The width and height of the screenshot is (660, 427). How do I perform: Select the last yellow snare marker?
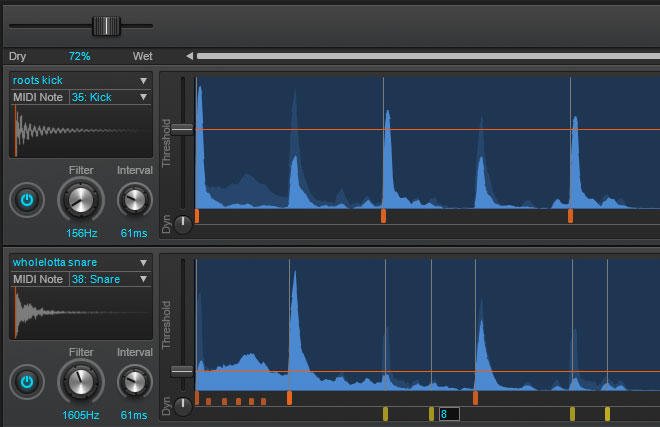[x=607, y=414]
